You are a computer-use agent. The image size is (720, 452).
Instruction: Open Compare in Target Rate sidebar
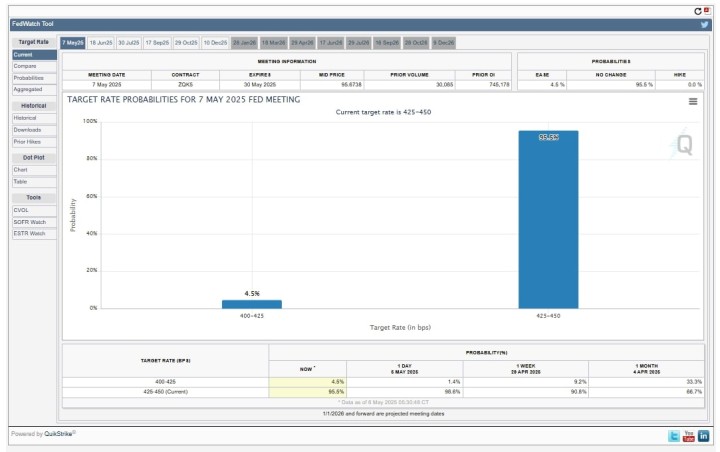click(25, 66)
